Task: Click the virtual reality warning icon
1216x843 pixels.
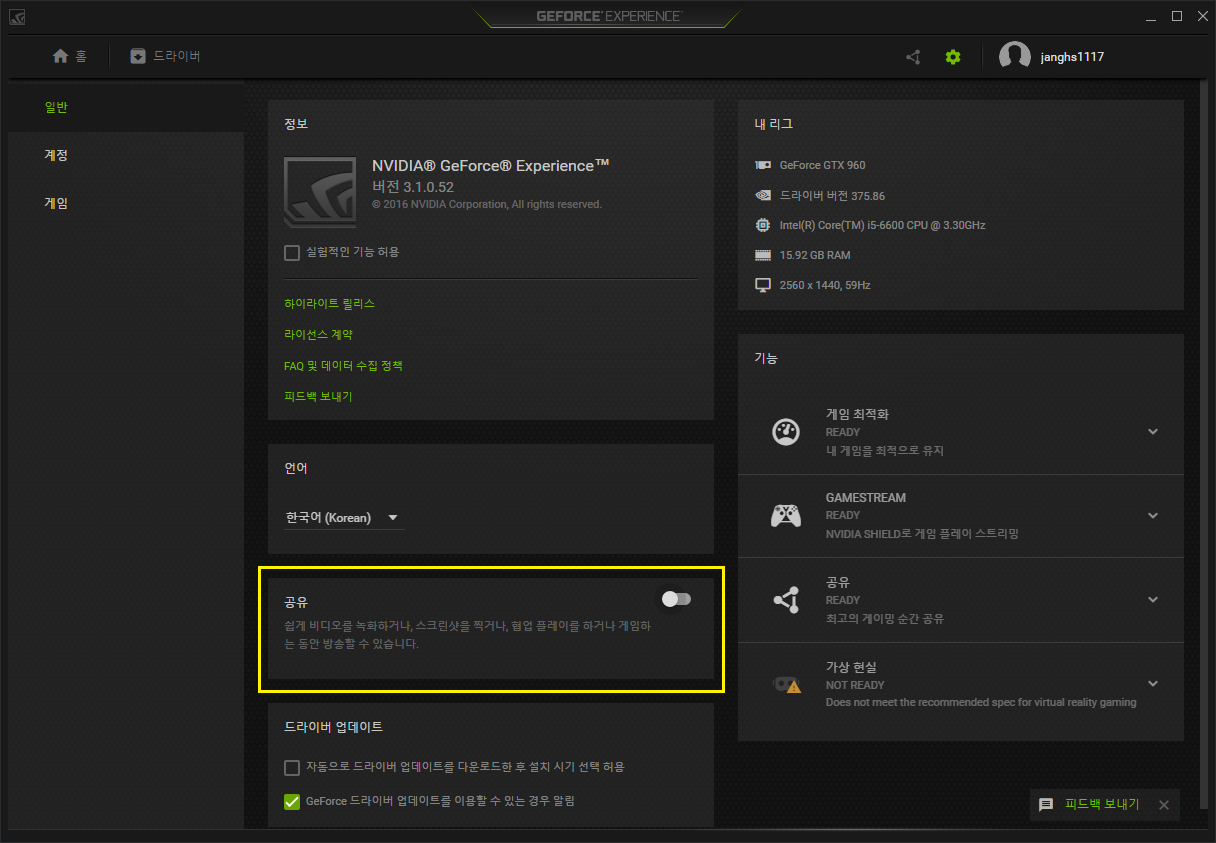Action: pos(786,684)
